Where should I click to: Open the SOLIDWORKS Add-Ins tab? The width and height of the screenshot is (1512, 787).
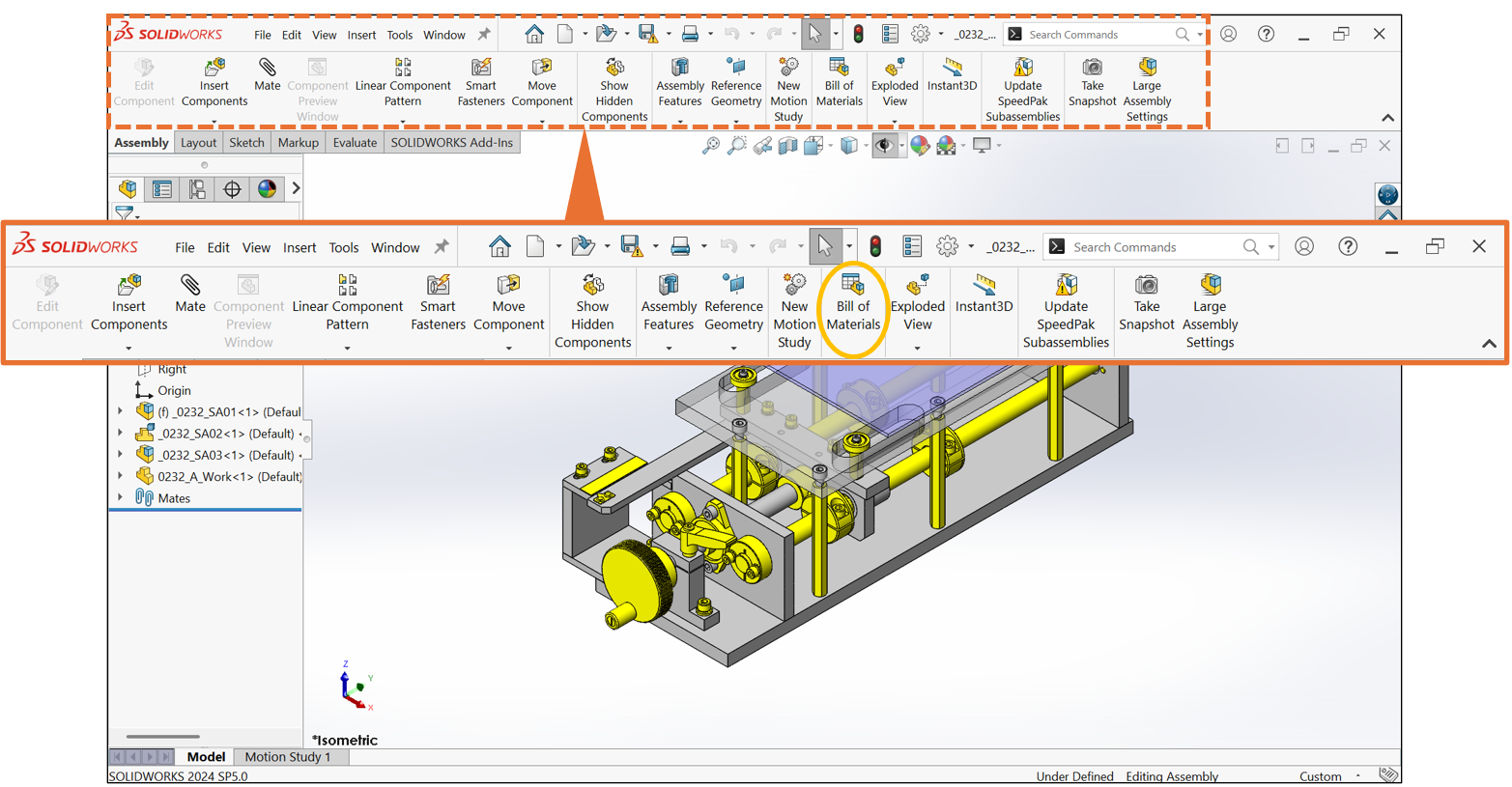(451, 143)
